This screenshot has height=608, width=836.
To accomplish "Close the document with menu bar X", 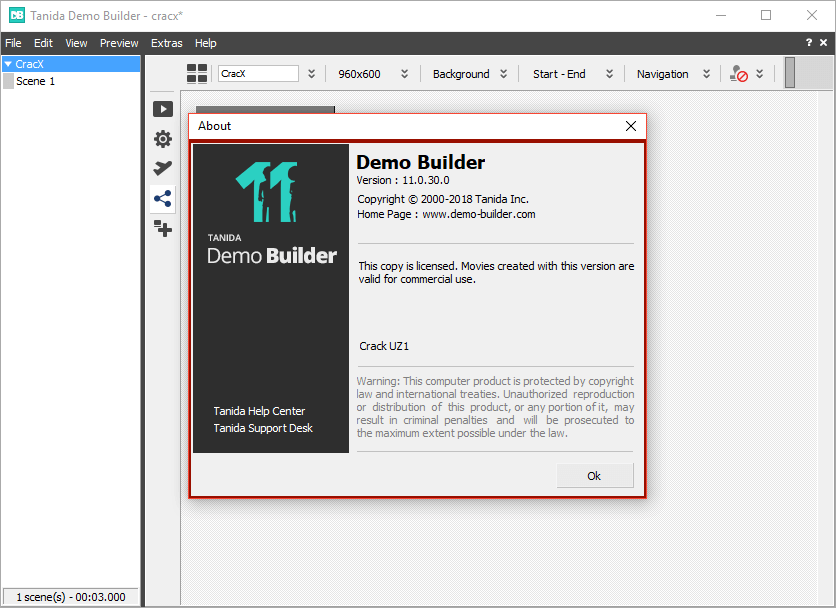I will pos(824,43).
